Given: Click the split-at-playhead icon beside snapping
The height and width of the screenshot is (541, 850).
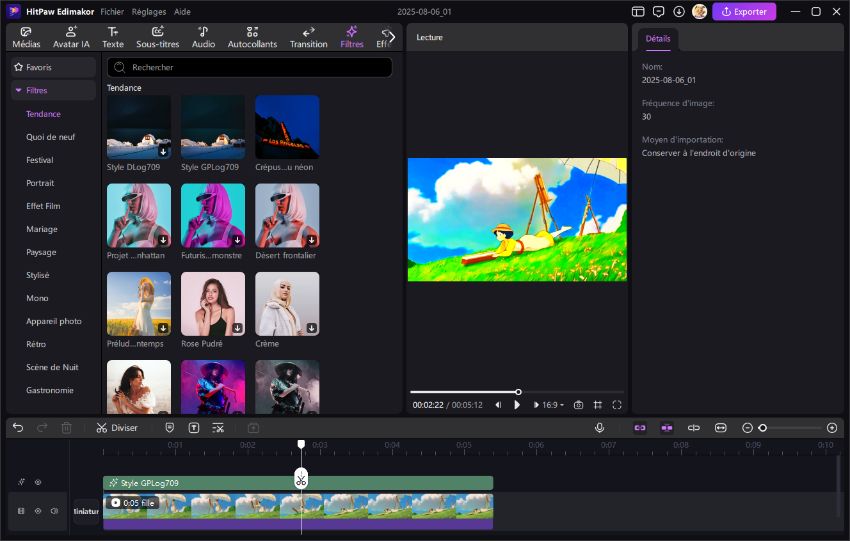Looking at the screenshot, I should point(693,428).
